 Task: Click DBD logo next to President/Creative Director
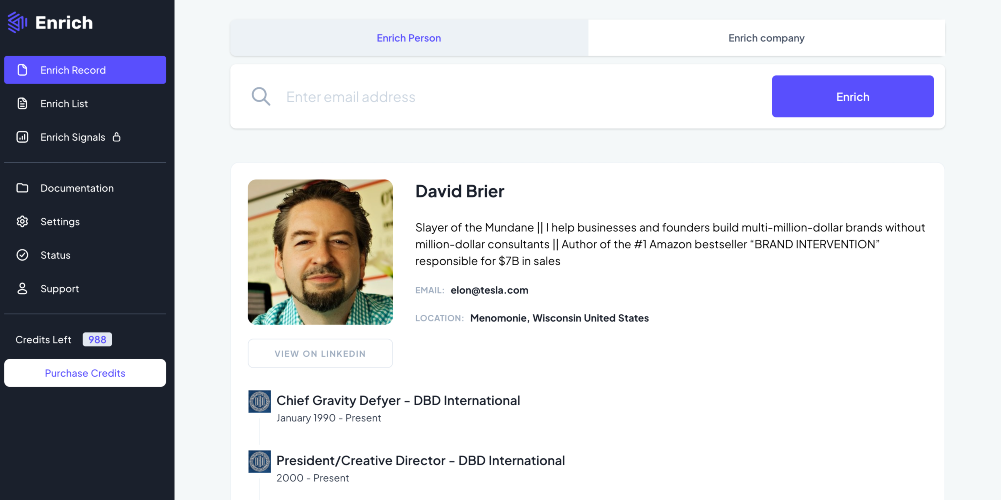[259, 462]
